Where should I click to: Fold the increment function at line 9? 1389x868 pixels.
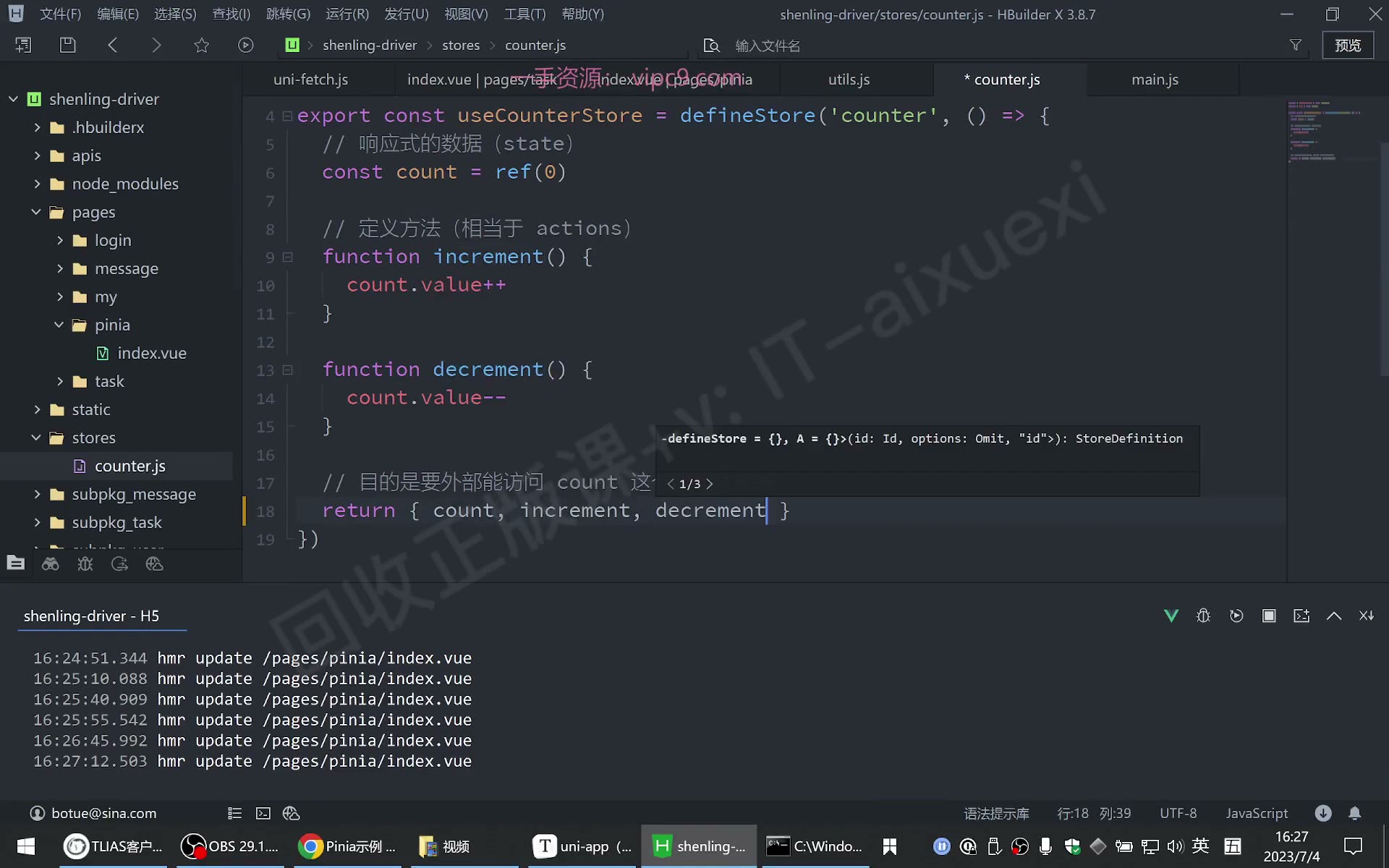287,257
